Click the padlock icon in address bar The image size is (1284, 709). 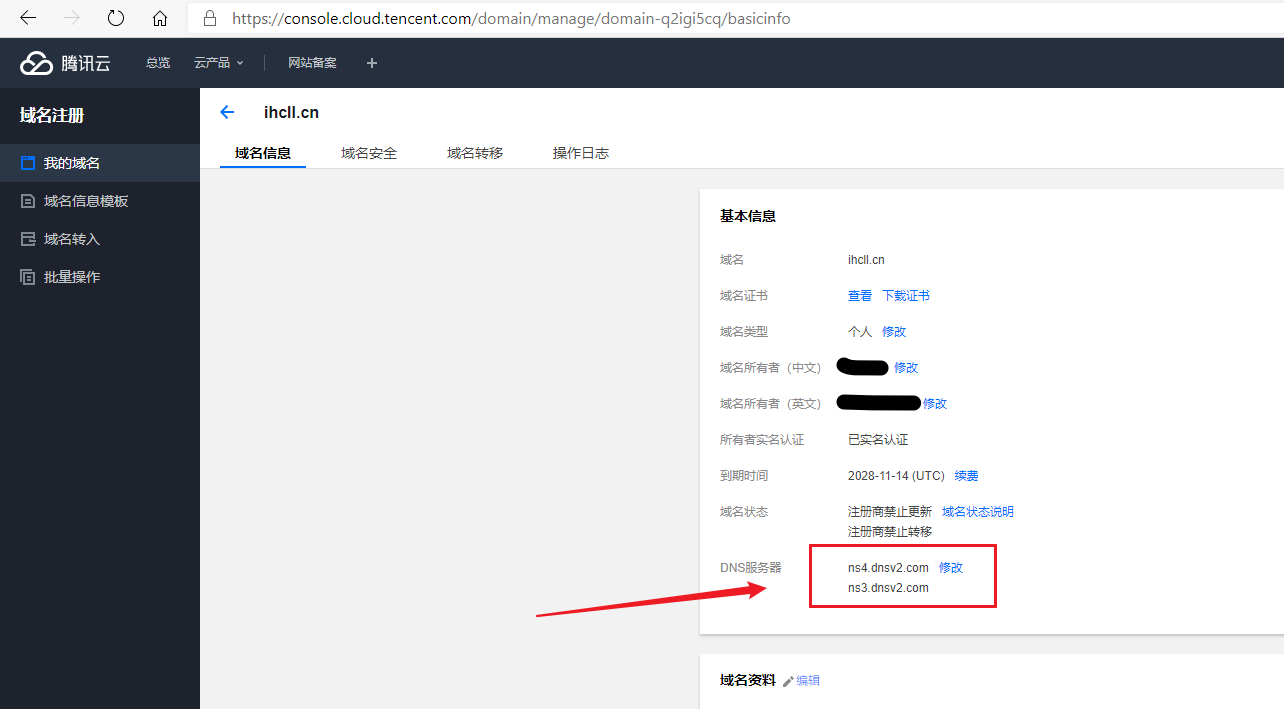click(x=209, y=18)
